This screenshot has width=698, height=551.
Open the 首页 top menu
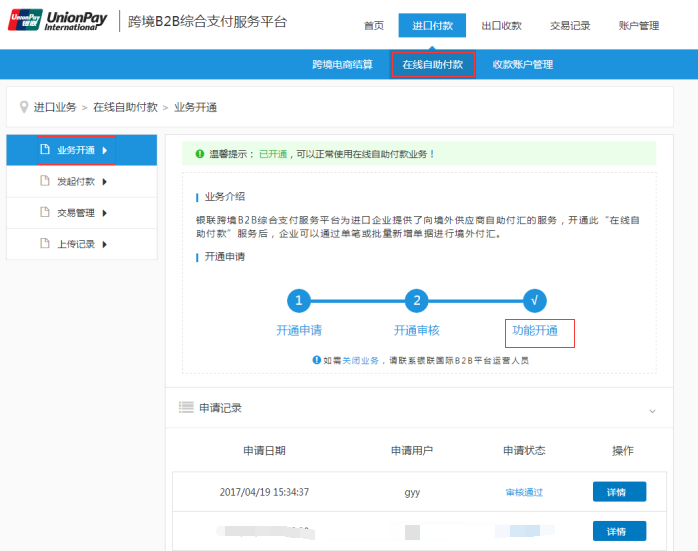click(373, 26)
